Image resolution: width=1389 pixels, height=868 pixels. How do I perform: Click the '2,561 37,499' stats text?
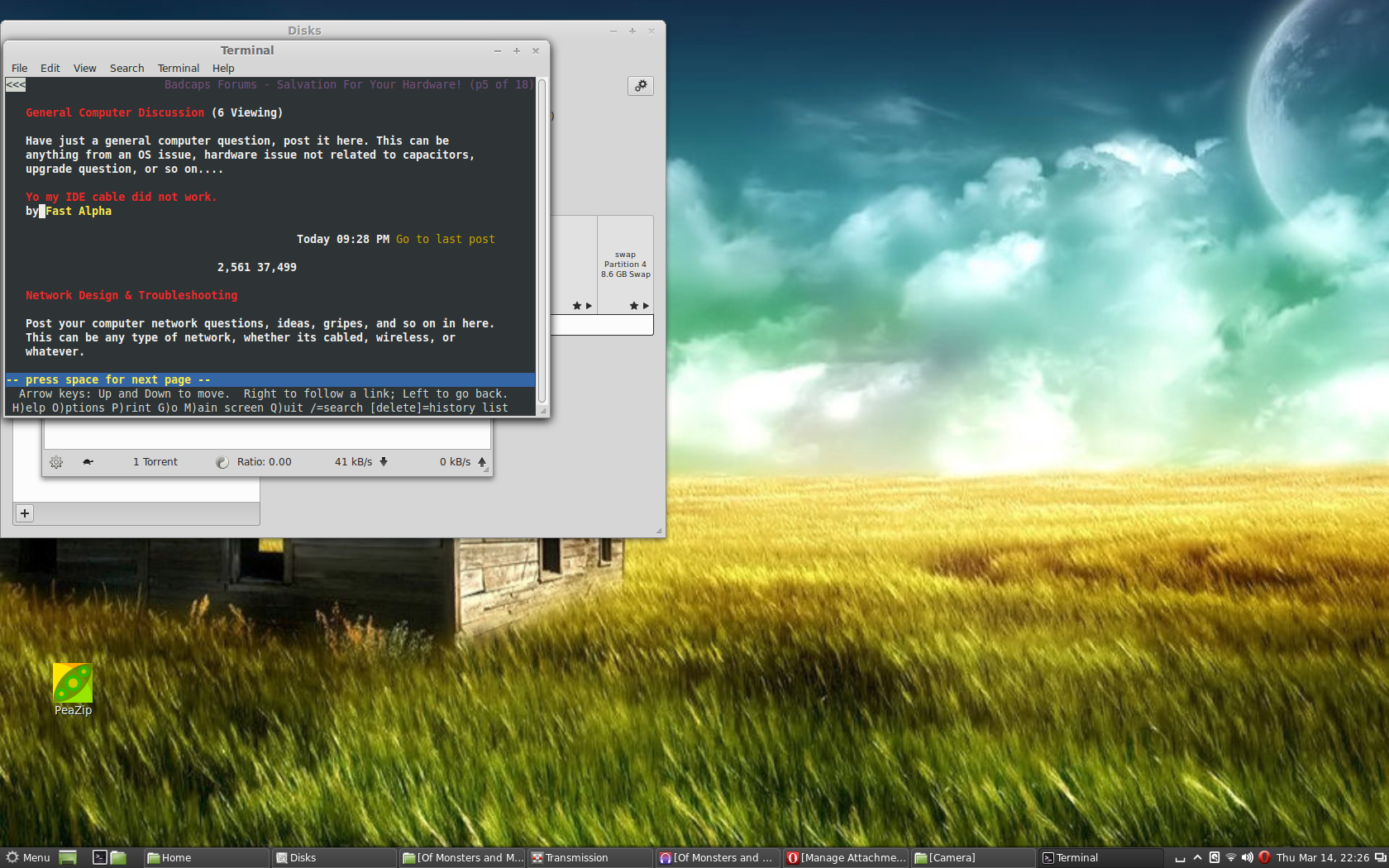pos(257,267)
